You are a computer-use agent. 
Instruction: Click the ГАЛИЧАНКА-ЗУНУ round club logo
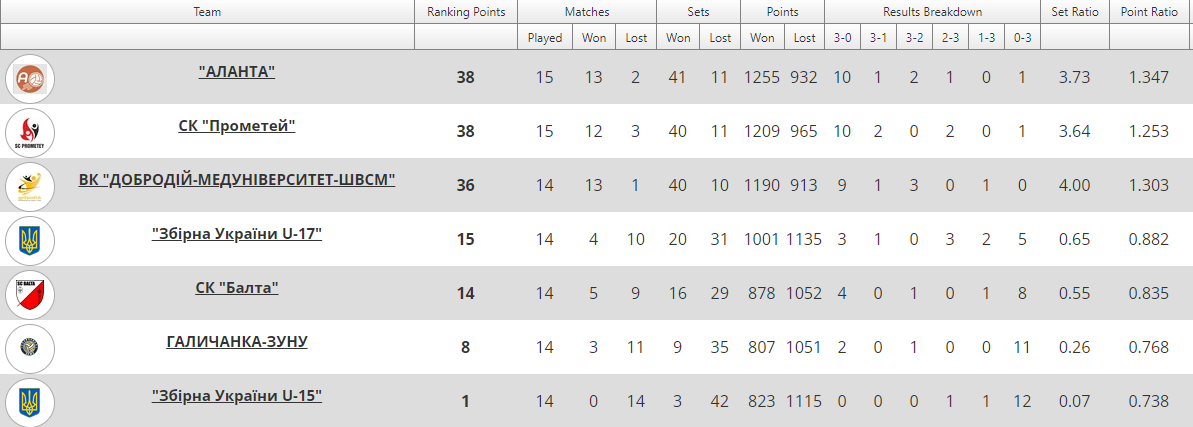pos(30,348)
